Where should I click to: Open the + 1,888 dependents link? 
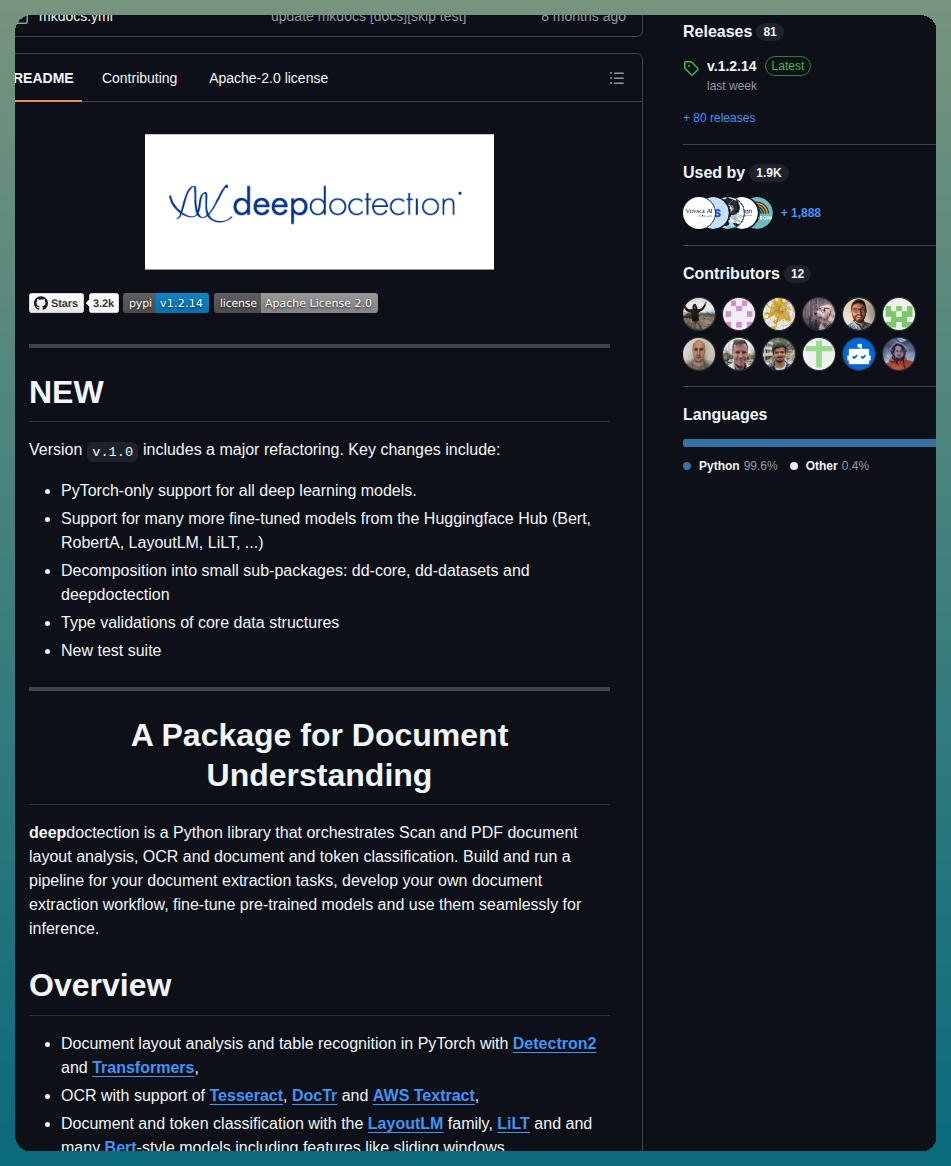click(801, 213)
